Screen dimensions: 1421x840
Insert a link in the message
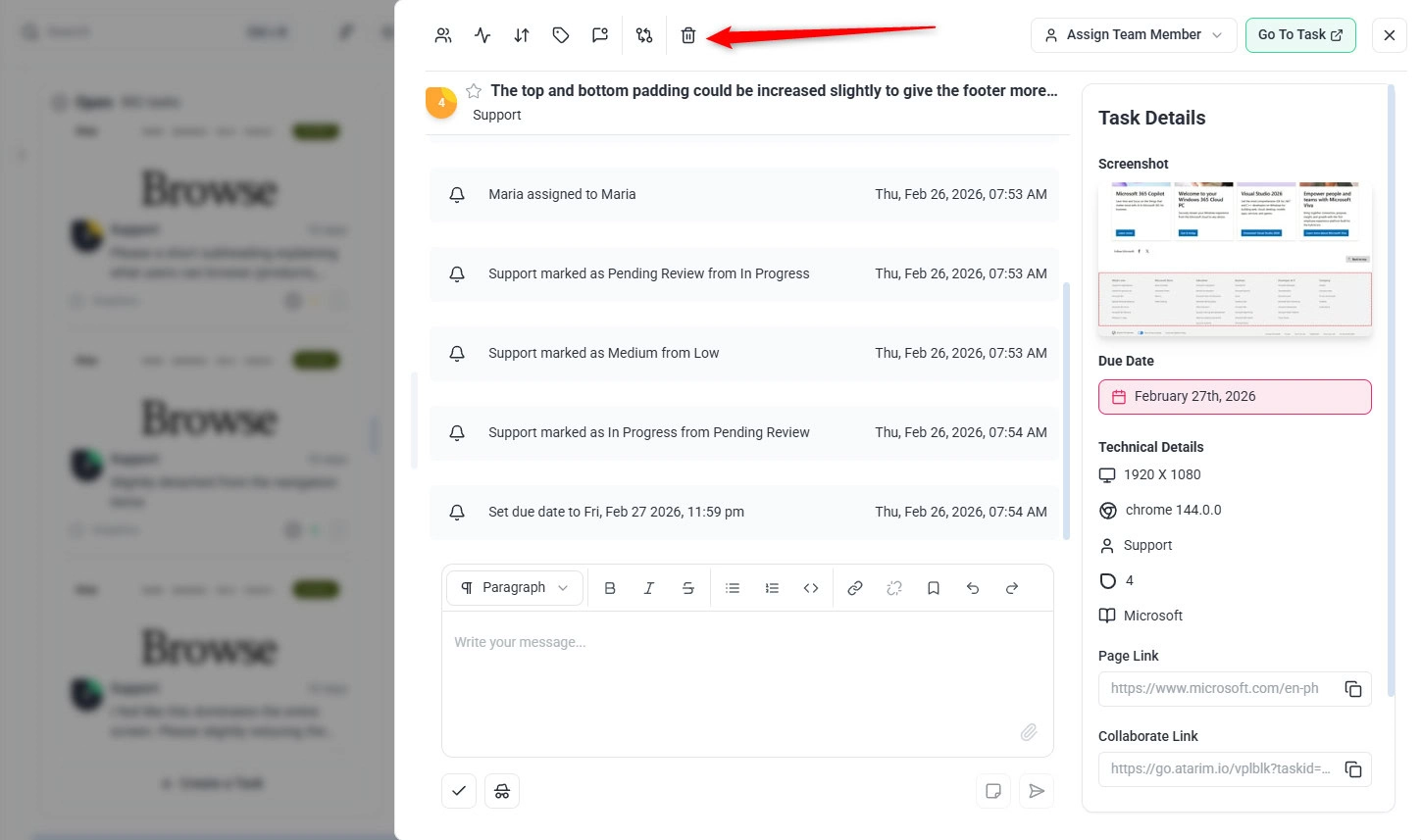click(855, 588)
